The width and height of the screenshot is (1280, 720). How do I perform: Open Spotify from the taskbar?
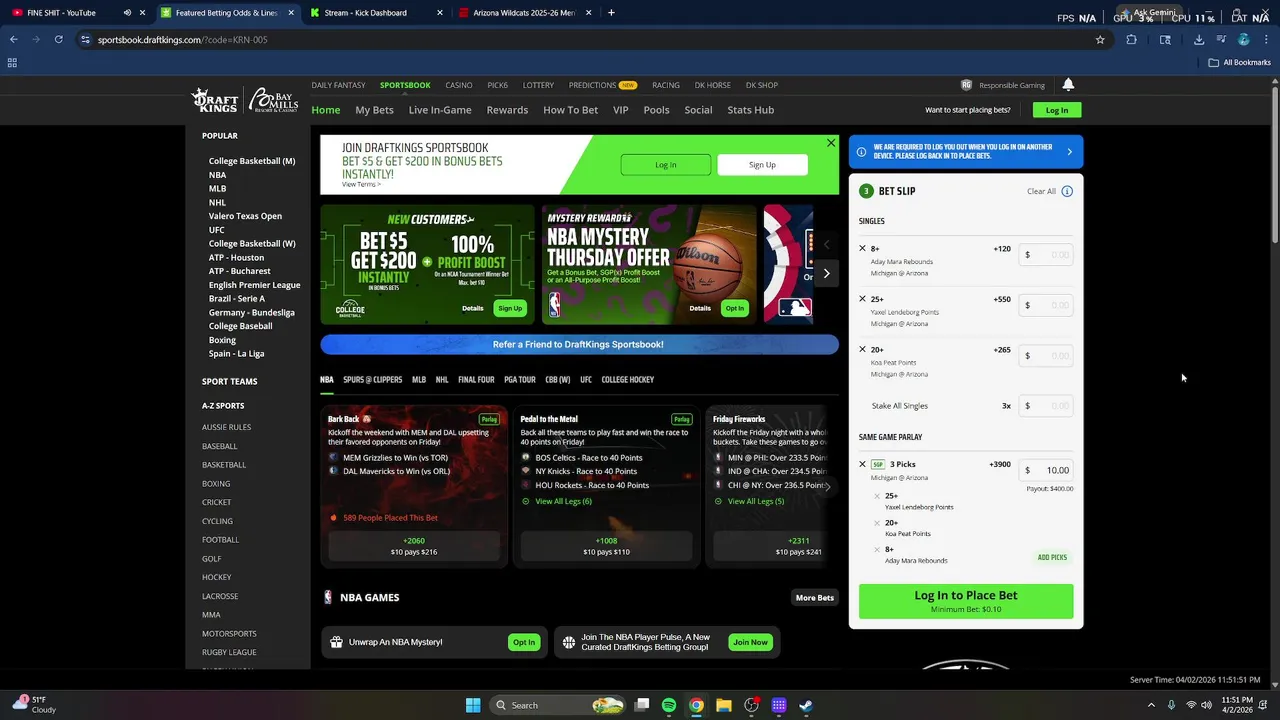tap(669, 705)
